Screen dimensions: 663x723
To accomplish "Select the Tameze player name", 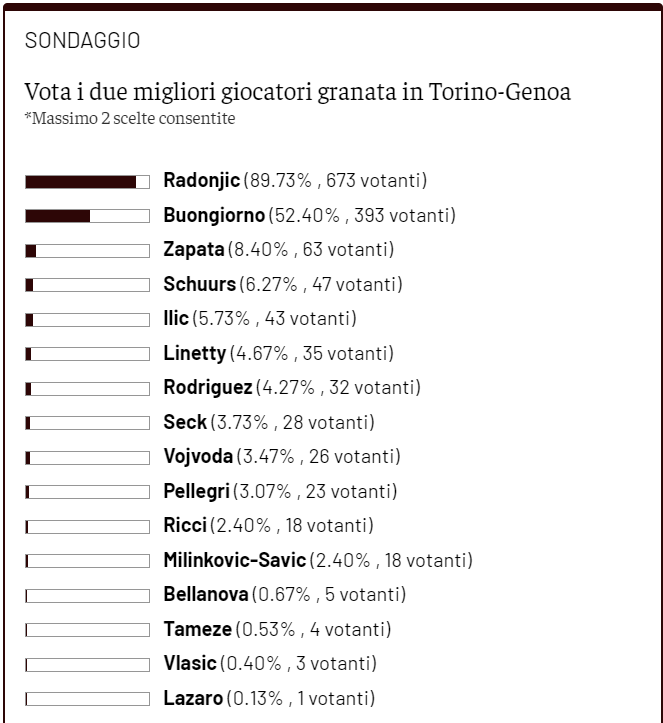I will [x=197, y=629].
